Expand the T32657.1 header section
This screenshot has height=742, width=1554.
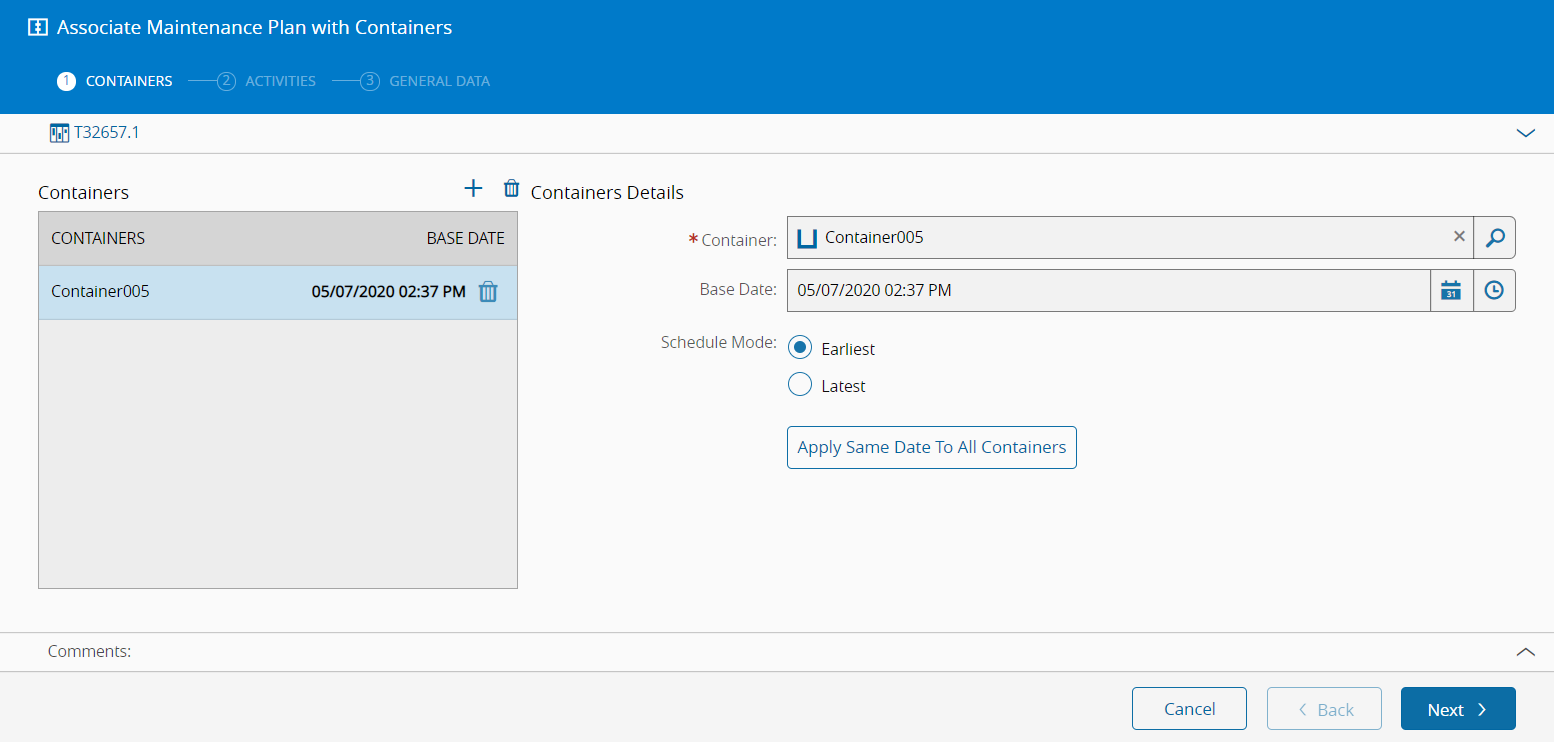coord(1525,133)
